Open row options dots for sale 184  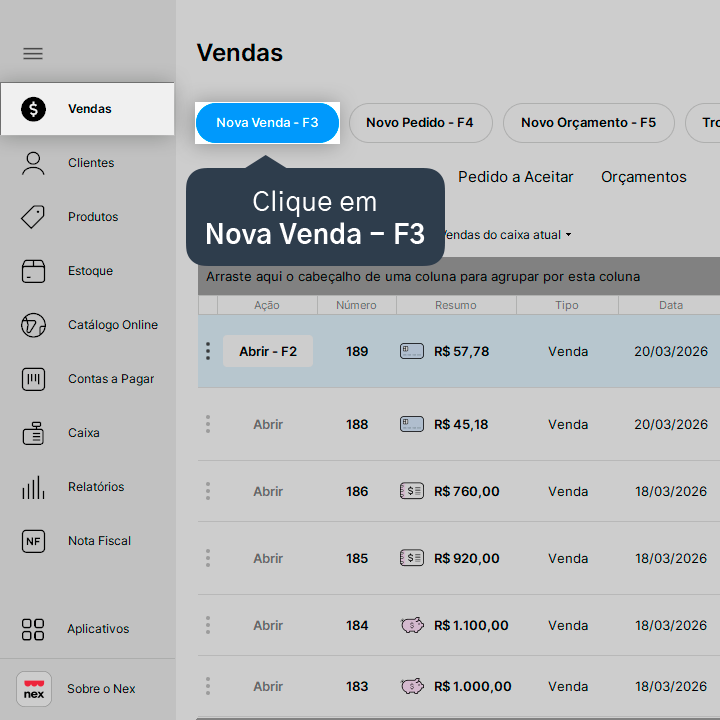[208, 625]
